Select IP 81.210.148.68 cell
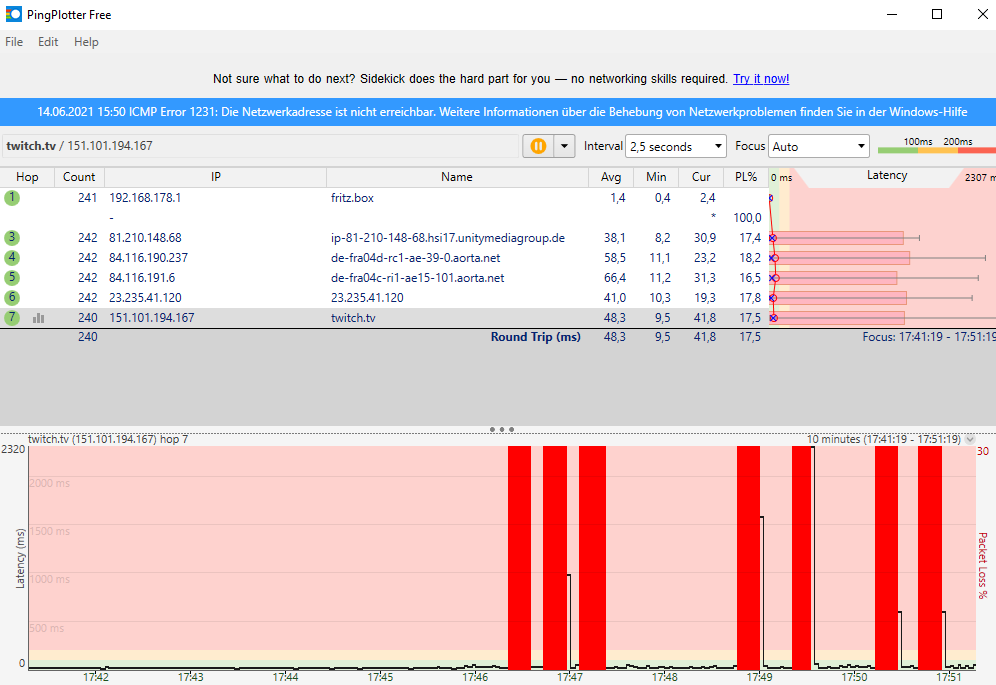The height and width of the screenshot is (685, 996). tap(145, 238)
